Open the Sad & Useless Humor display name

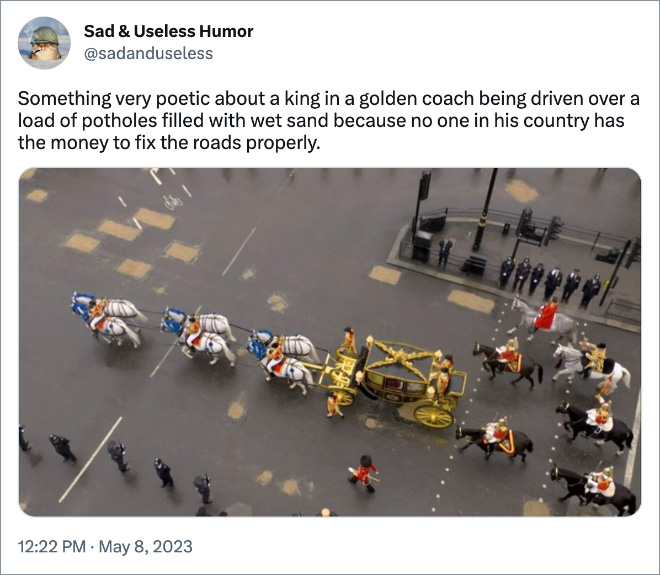tap(168, 31)
